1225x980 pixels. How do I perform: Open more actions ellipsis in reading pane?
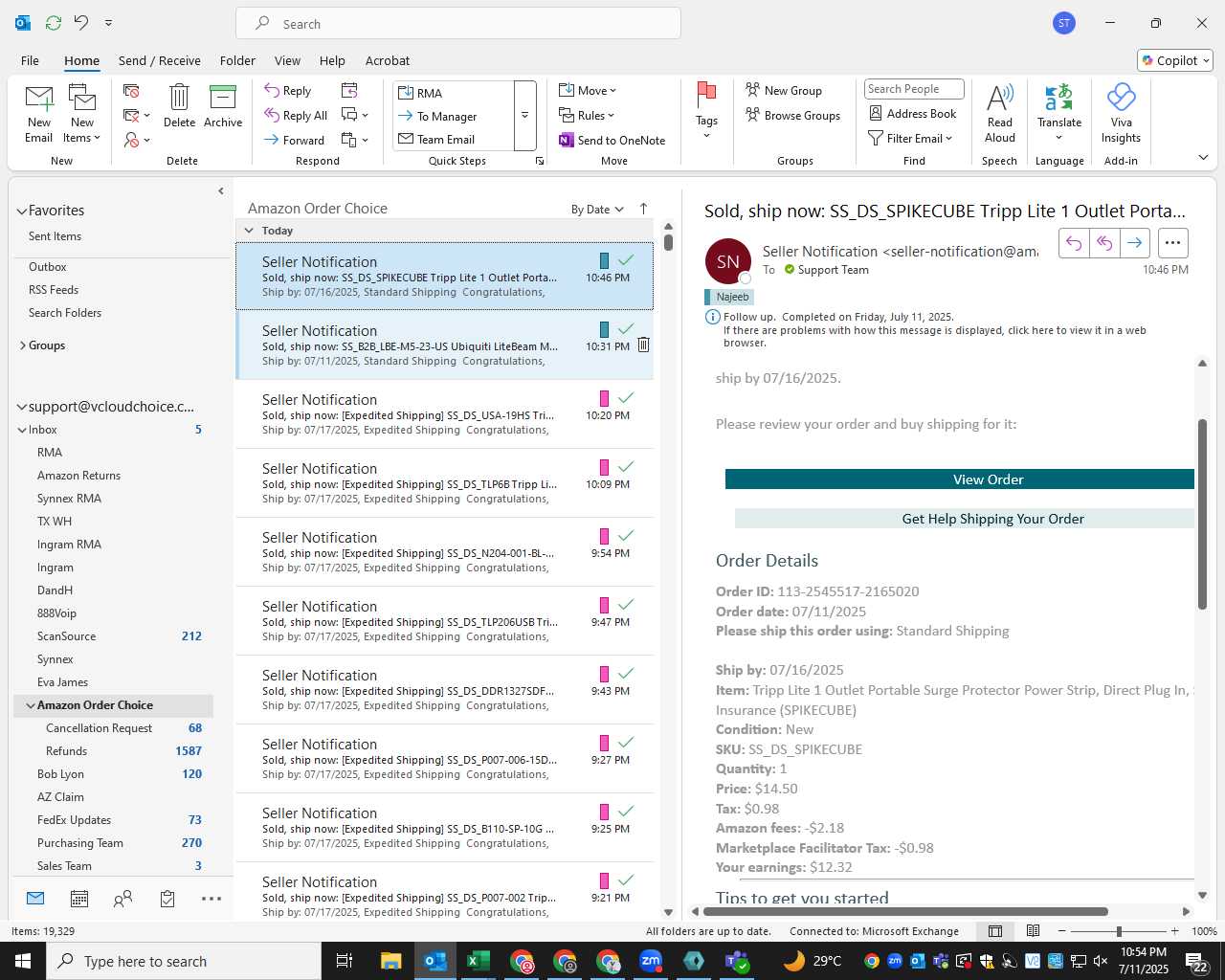pyautogui.click(x=1172, y=243)
